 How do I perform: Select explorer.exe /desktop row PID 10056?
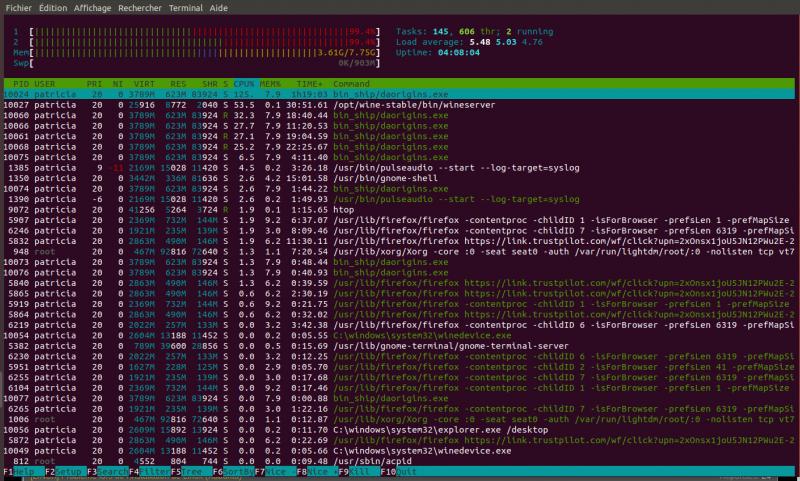[x=399, y=429]
